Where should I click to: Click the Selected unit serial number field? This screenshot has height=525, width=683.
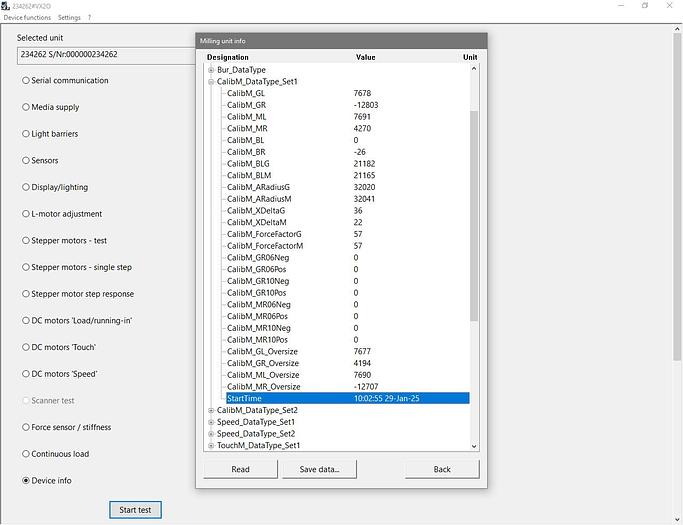(105, 55)
